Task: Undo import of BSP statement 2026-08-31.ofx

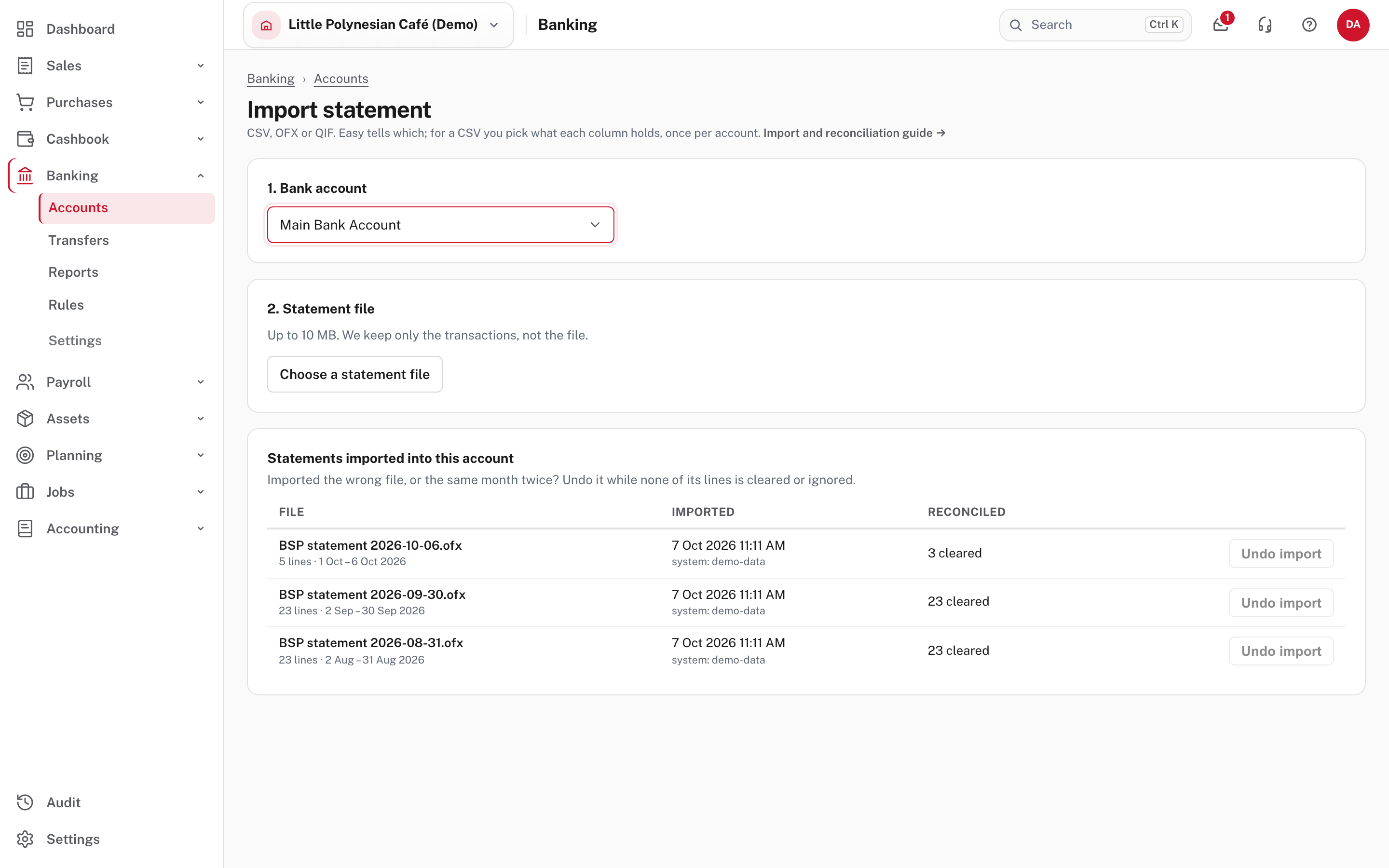Action: pyautogui.click(x=1281, y=651)
